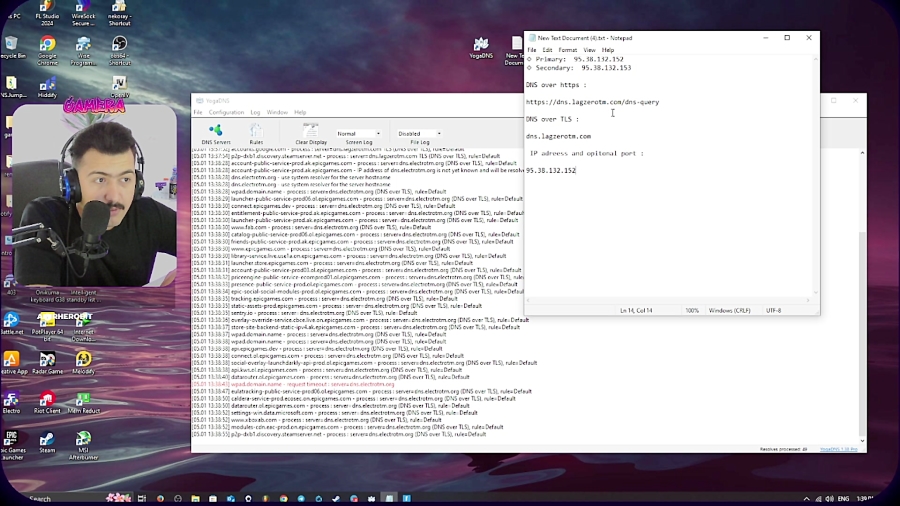Open the Log menu in YogaDNS
This screenshot has height=506, width=900.
pos(255,112)
